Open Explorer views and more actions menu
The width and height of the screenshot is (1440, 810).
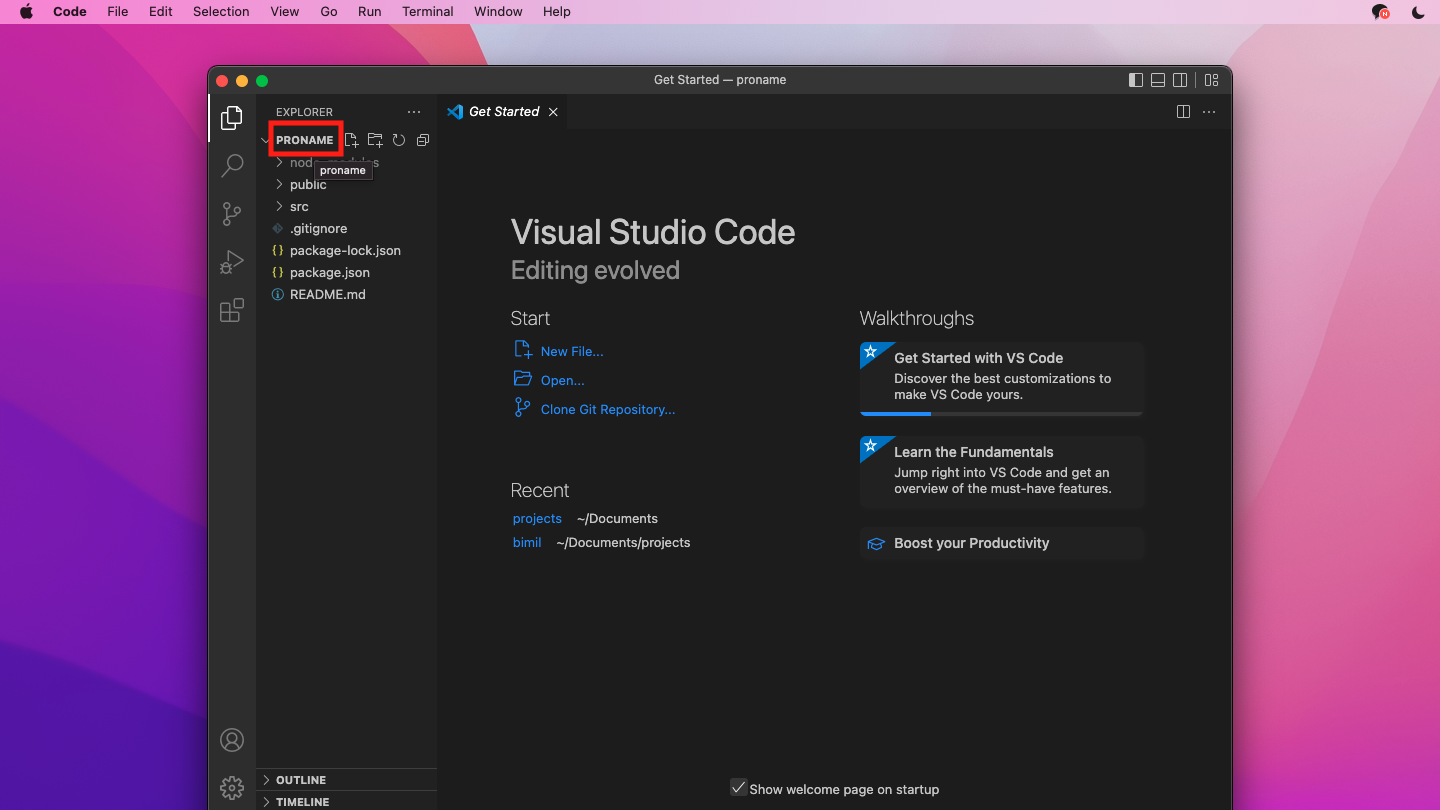point(414,112)
